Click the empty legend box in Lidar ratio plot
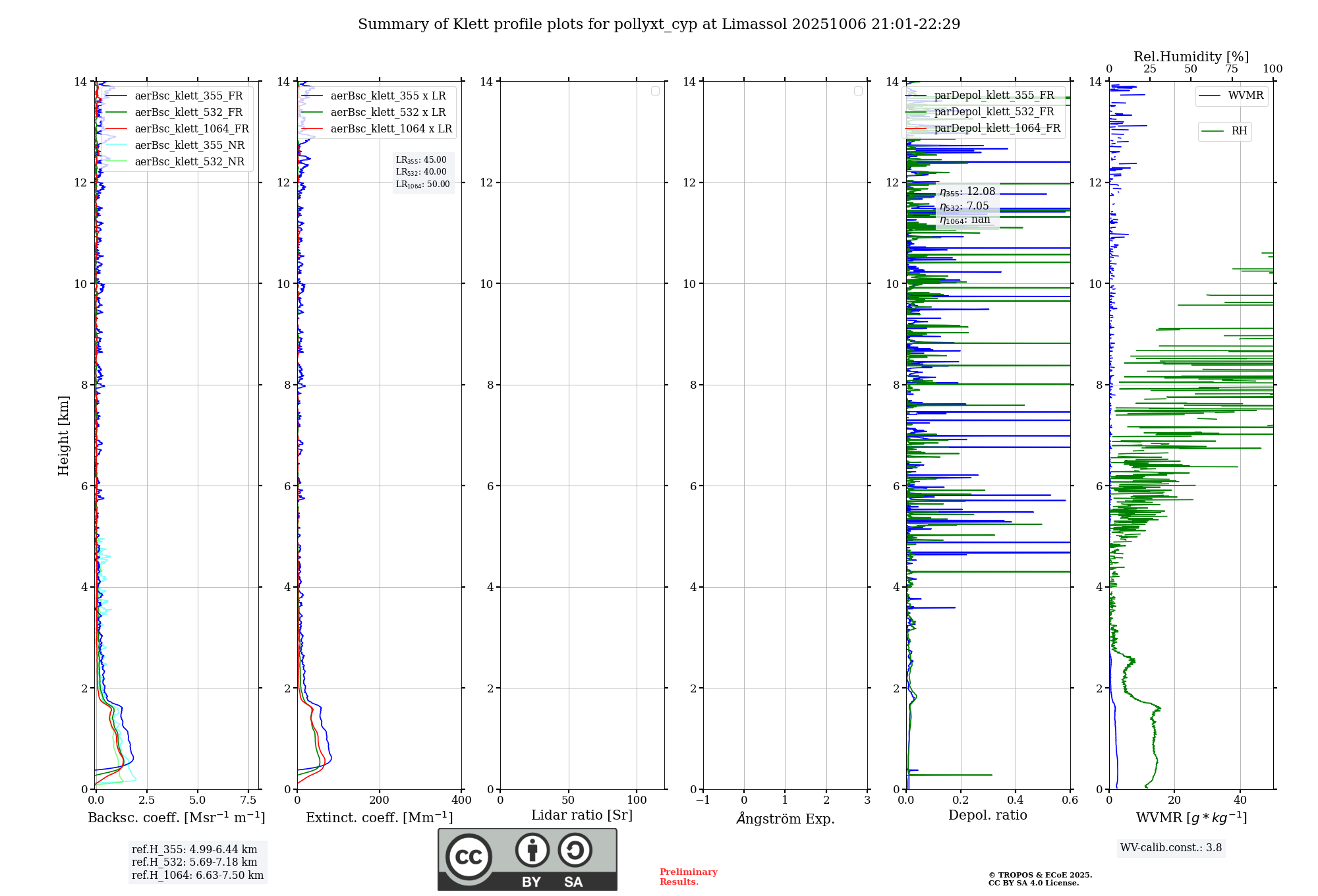 [x=655, y=91]
